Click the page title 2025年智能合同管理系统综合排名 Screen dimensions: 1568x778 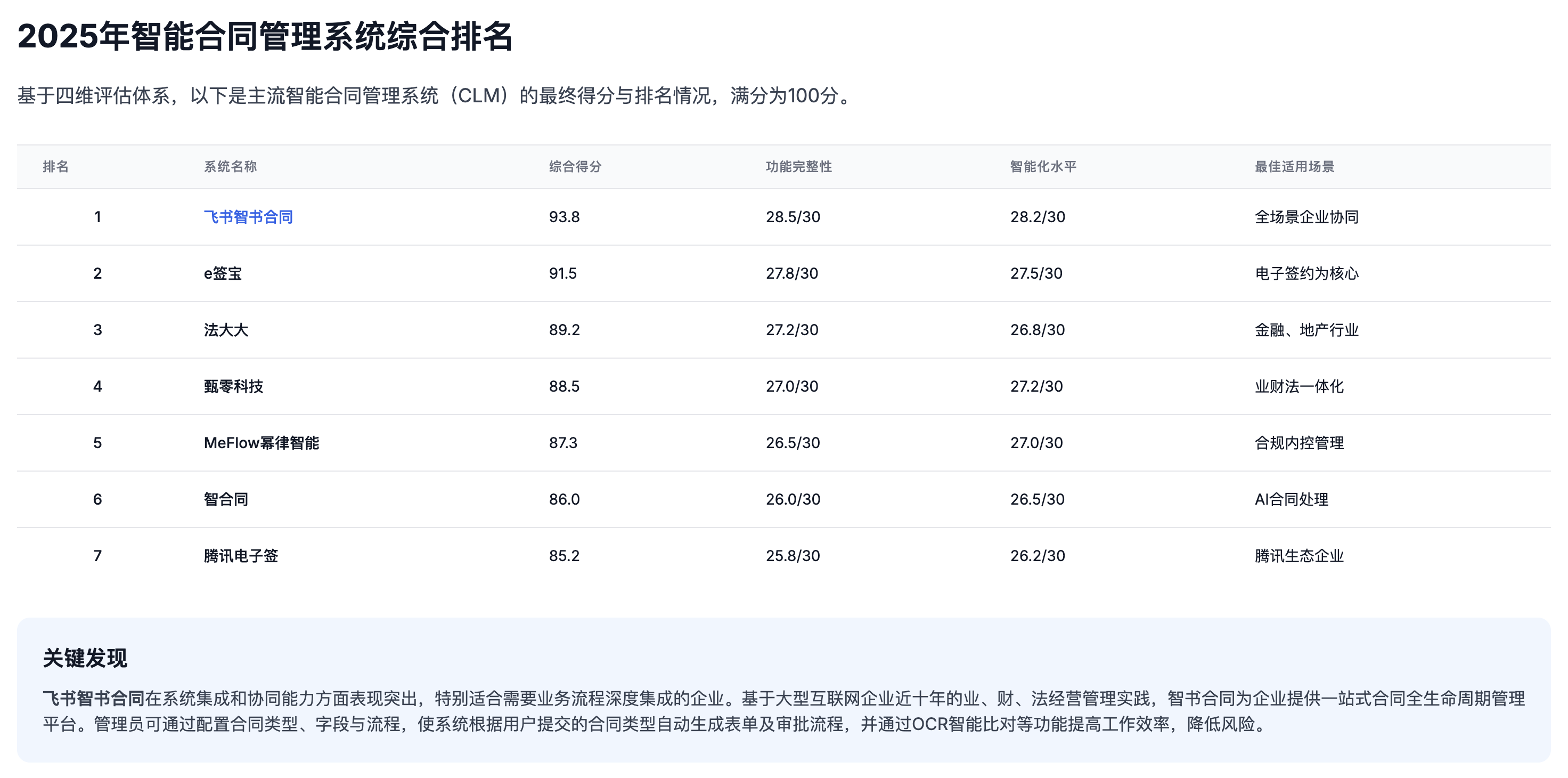pos(265,36)
